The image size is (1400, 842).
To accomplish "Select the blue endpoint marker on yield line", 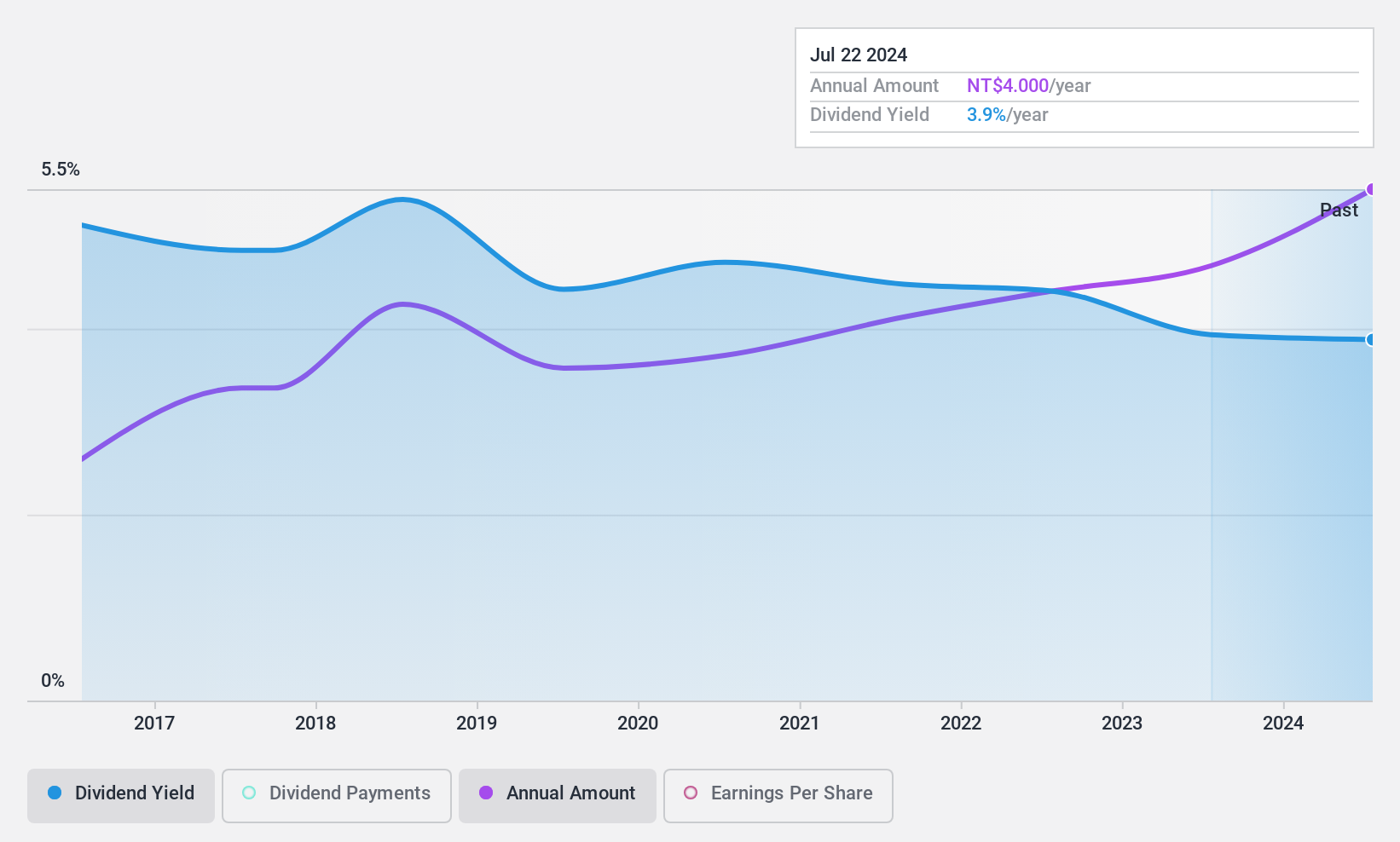I will (1372, 340).
